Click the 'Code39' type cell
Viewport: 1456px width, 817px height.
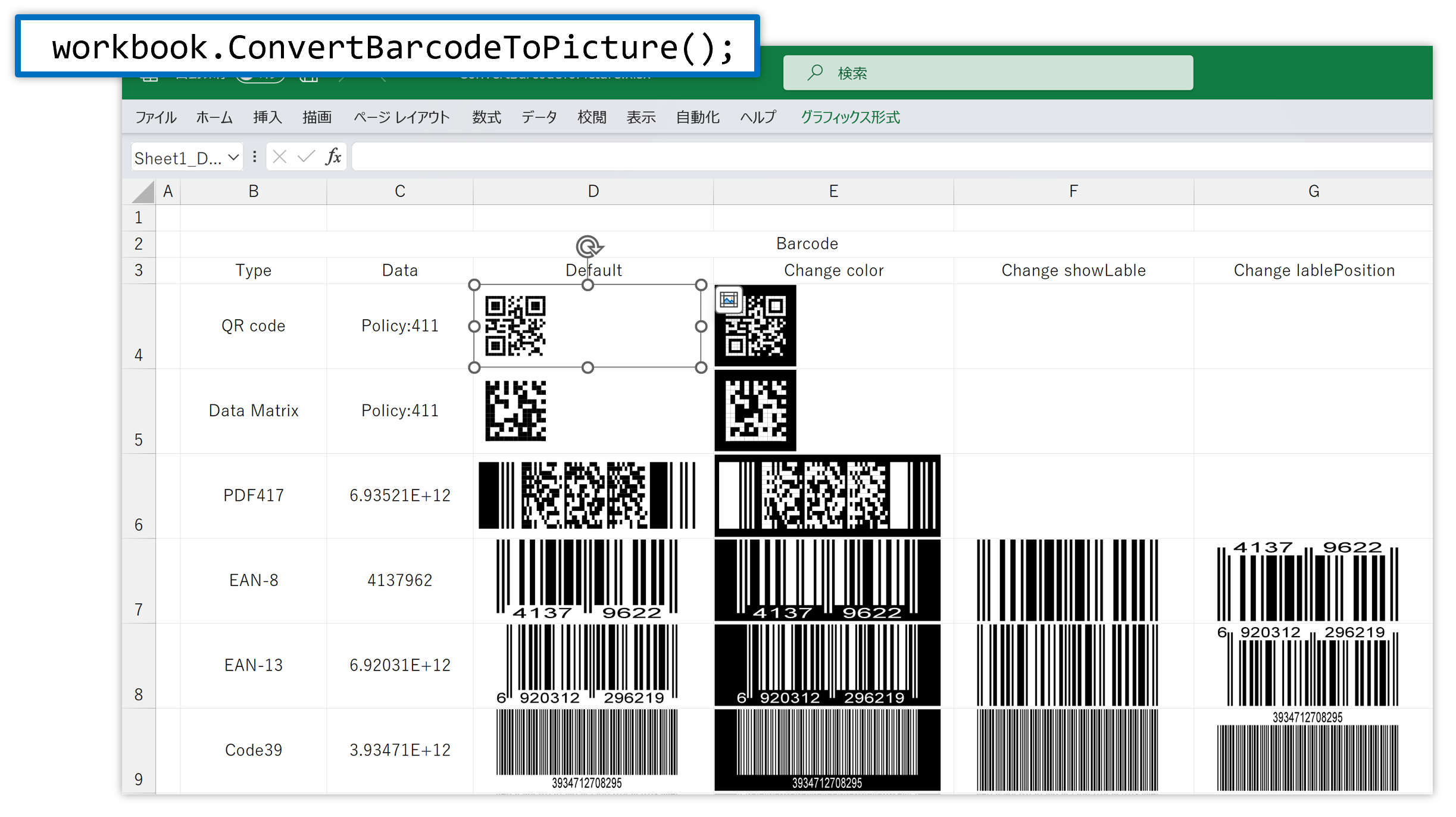click(254, 750)
